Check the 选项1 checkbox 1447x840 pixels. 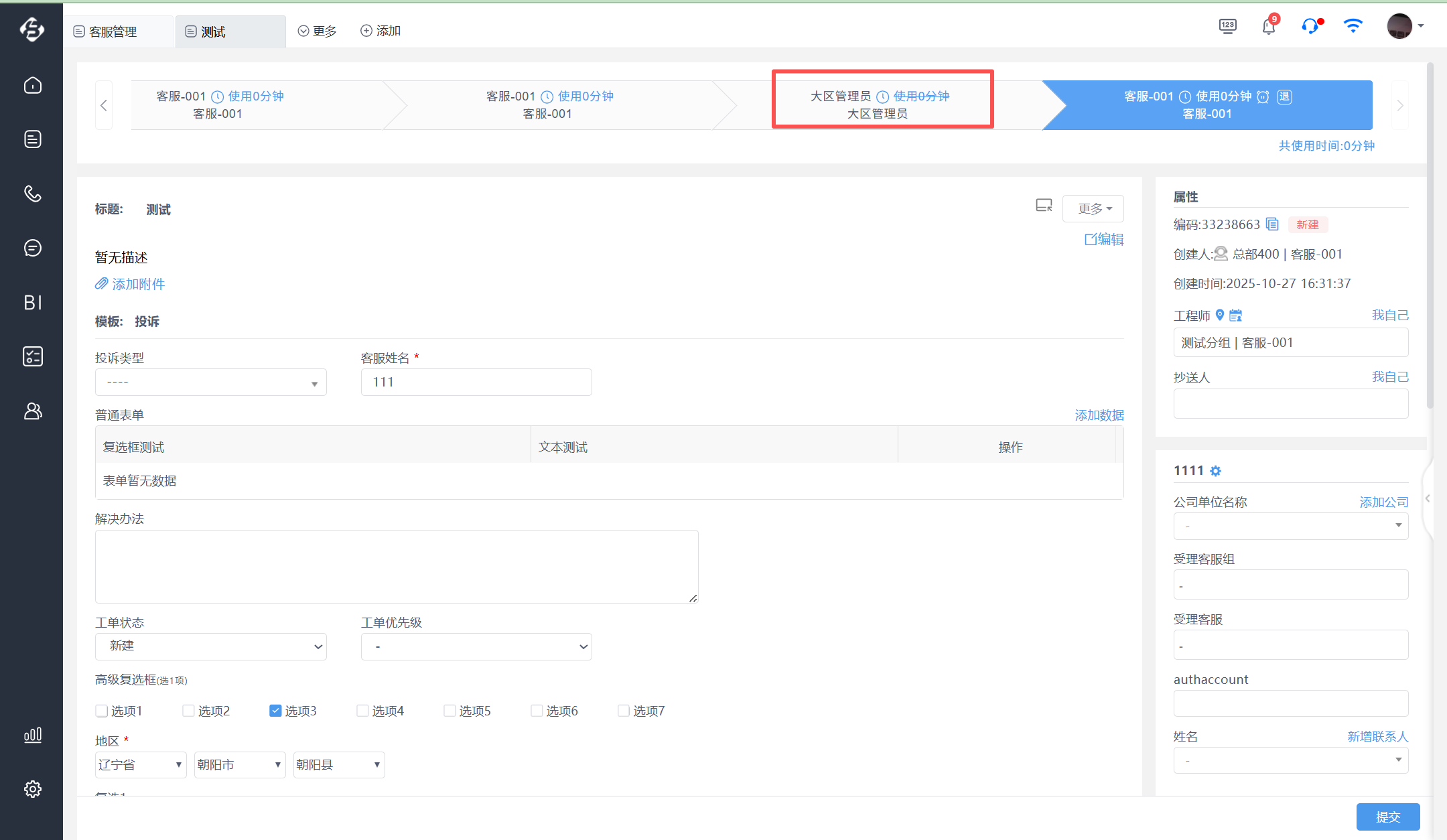(102, 711)
